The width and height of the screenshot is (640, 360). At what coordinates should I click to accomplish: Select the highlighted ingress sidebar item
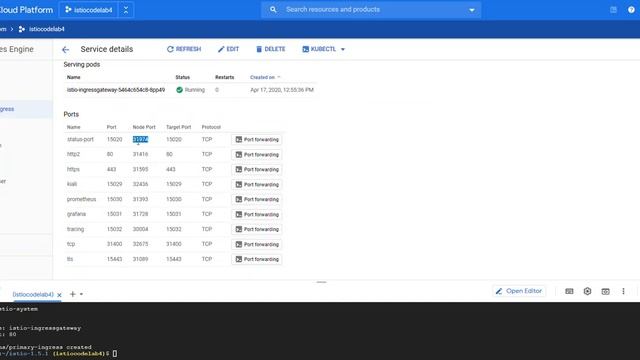pos(26,109)
